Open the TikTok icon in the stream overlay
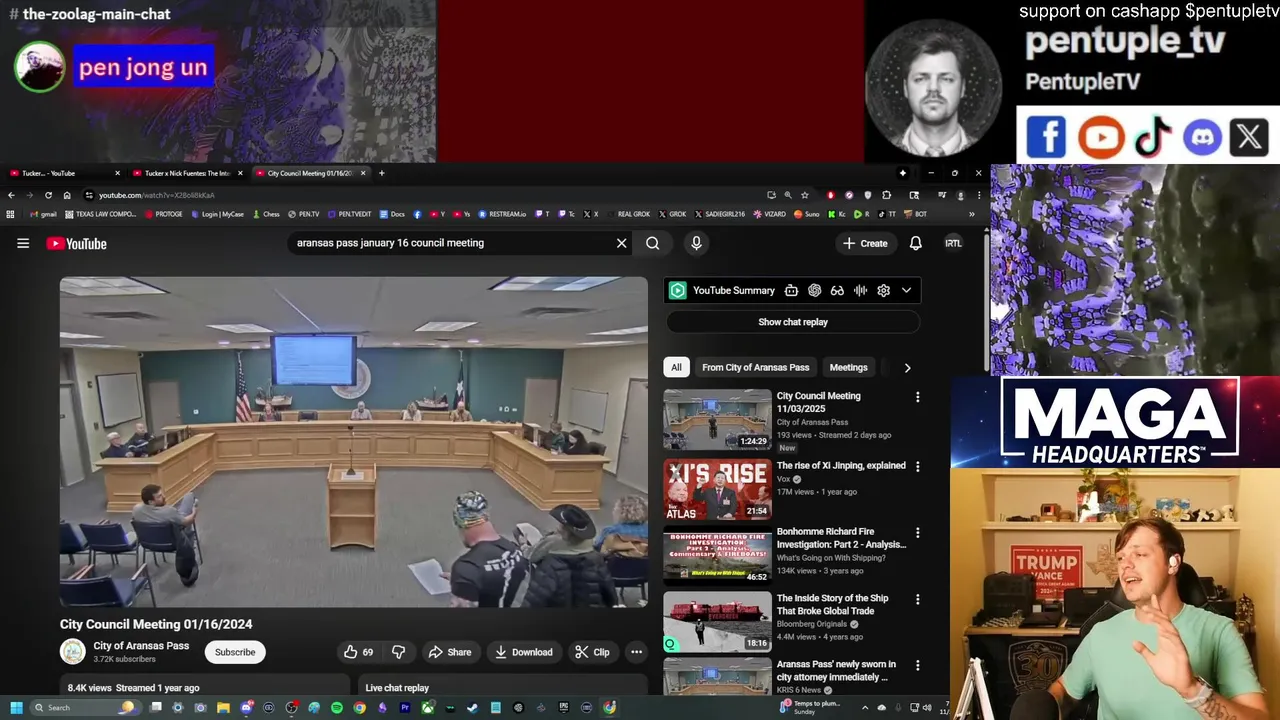The height and width of the screenshot is (720, 1280). click(1152, 137)
